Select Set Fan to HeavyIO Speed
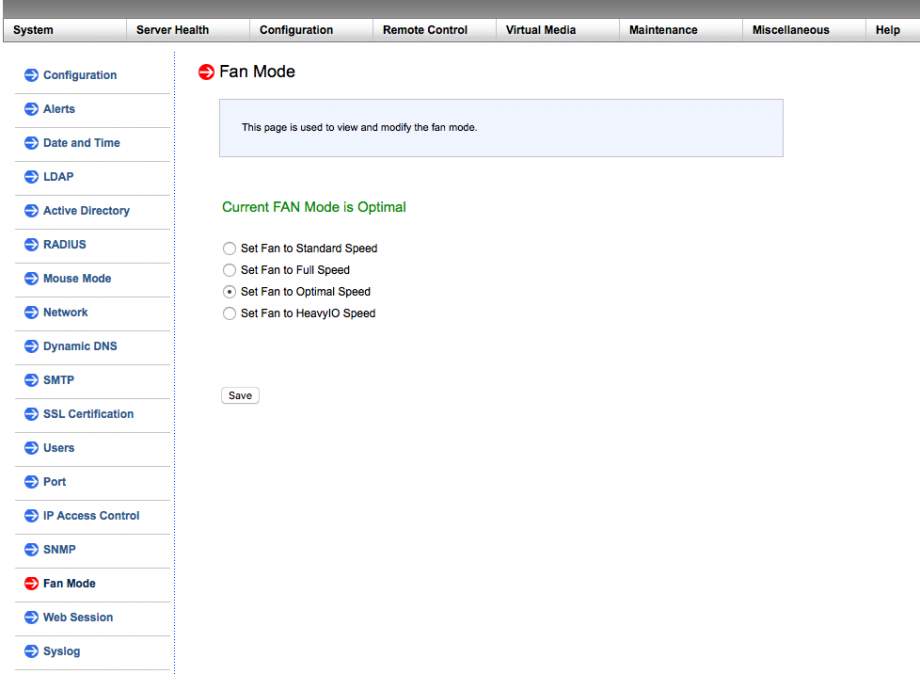 (x=230, y=313)
